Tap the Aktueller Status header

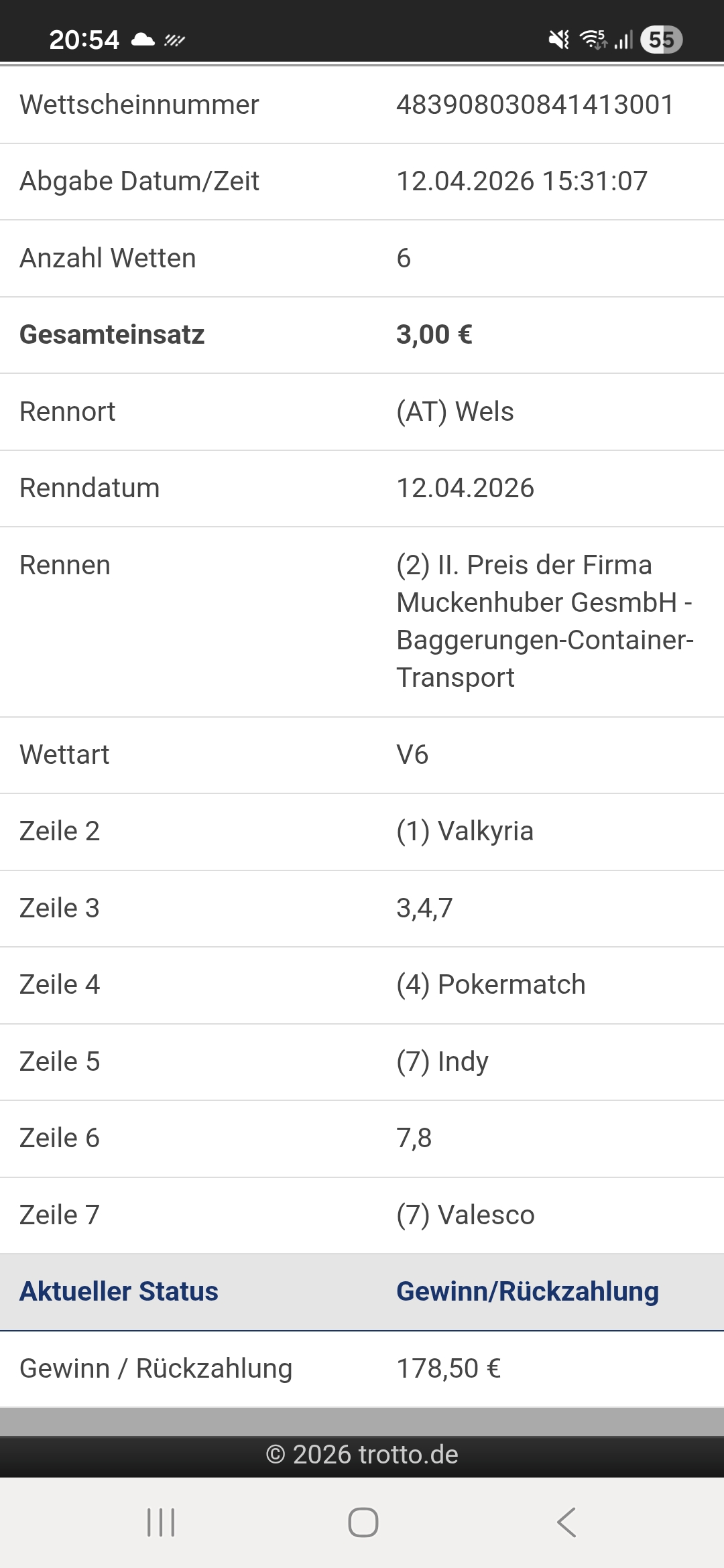pos(119,1291)
